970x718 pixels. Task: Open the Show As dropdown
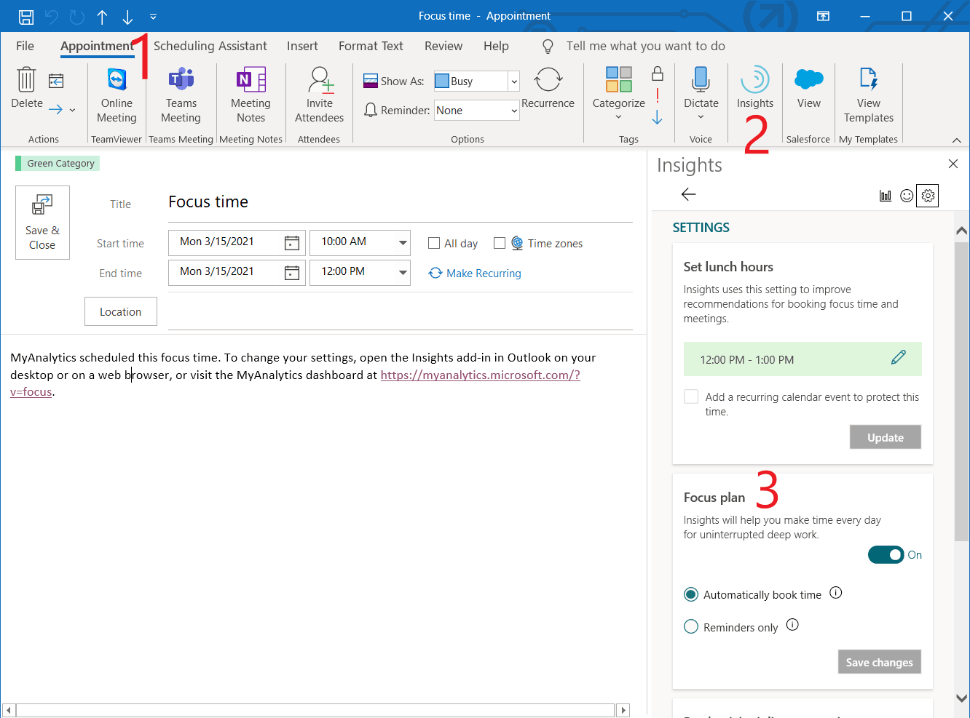point(511,80)
